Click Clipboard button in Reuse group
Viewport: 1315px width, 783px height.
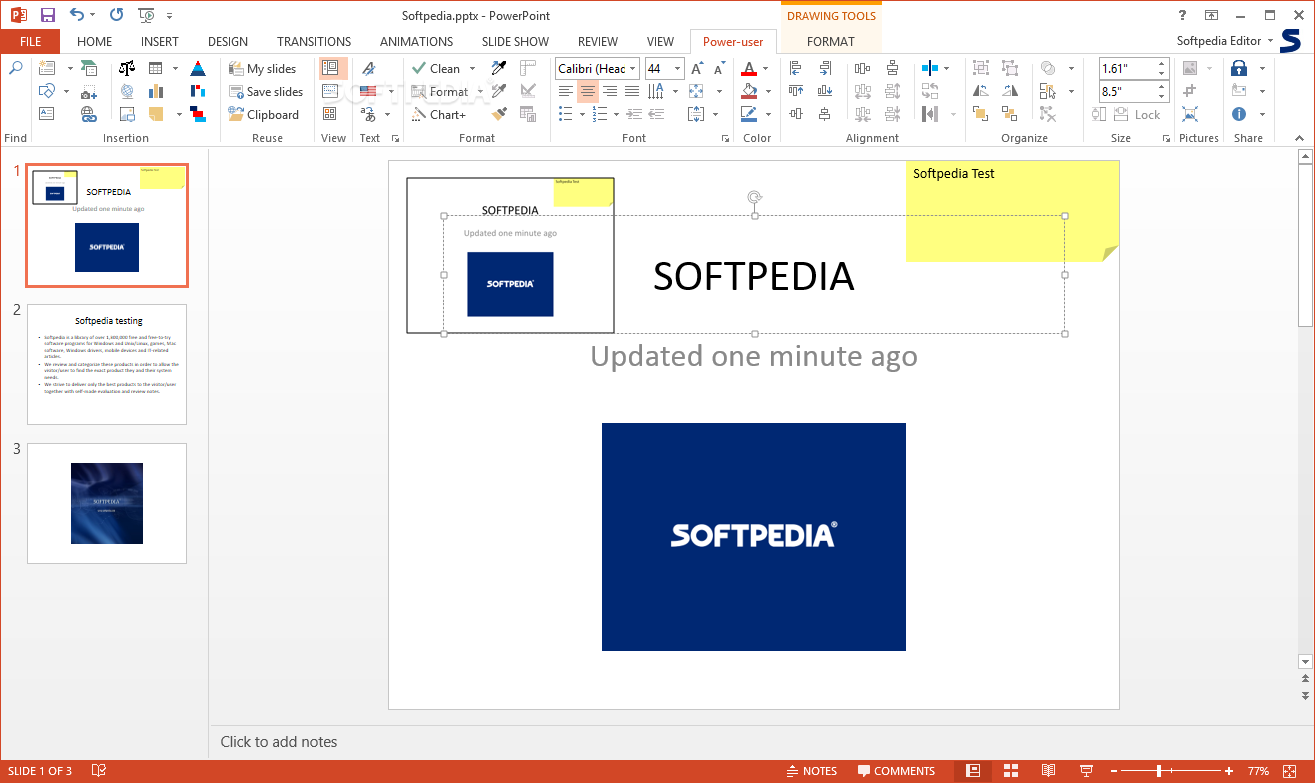(264, 114)
